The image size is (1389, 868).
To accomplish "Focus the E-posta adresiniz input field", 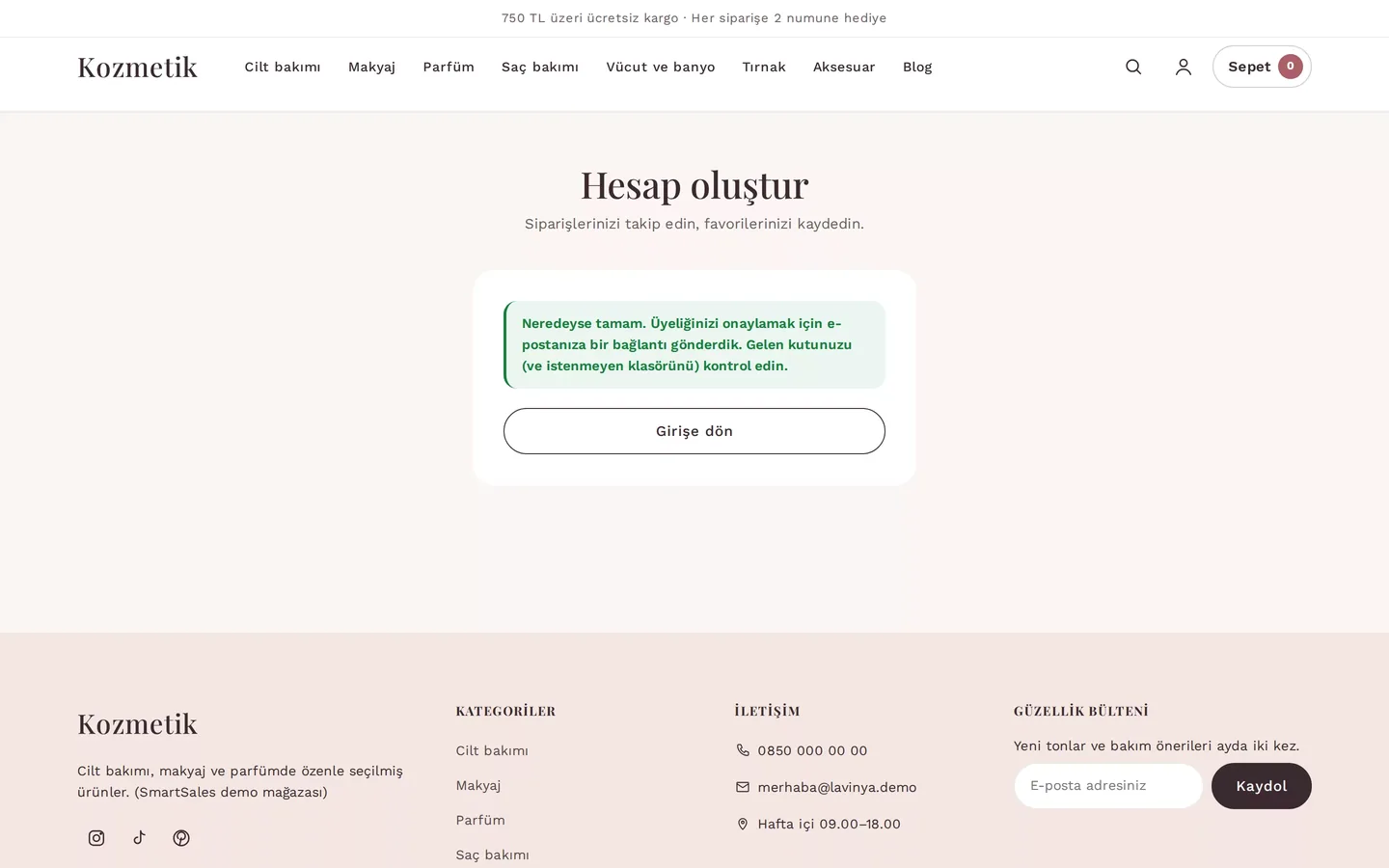I will coord(1108,786).
